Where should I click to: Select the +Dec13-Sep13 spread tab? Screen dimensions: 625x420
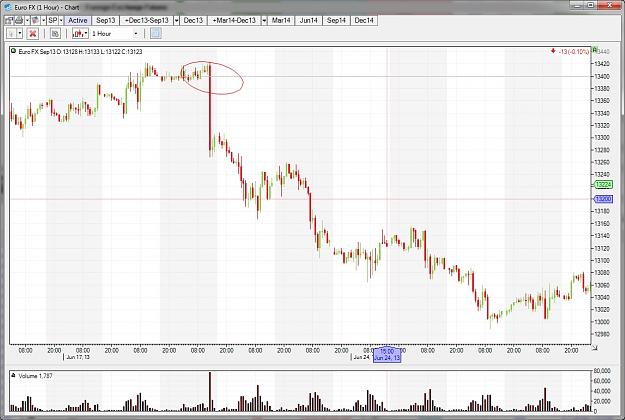147,20
